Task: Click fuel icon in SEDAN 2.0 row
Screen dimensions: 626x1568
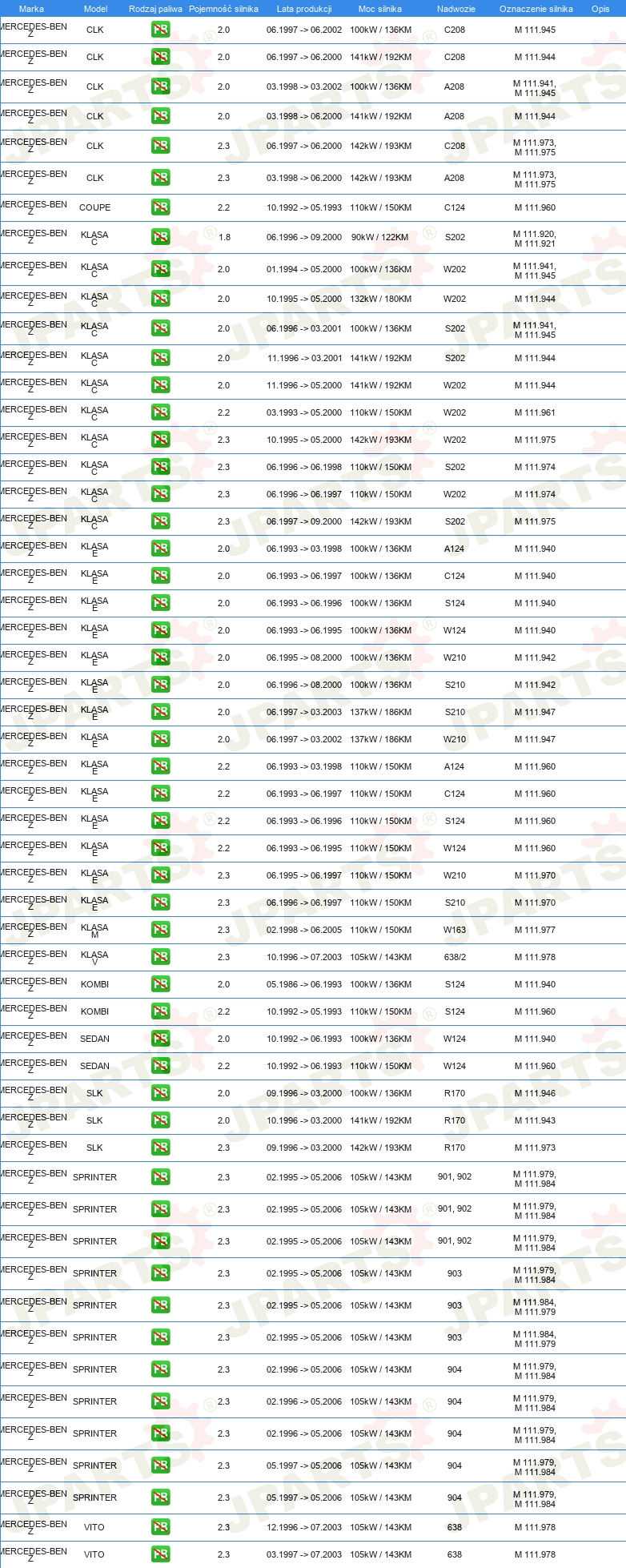Action: coord(160,1039)
